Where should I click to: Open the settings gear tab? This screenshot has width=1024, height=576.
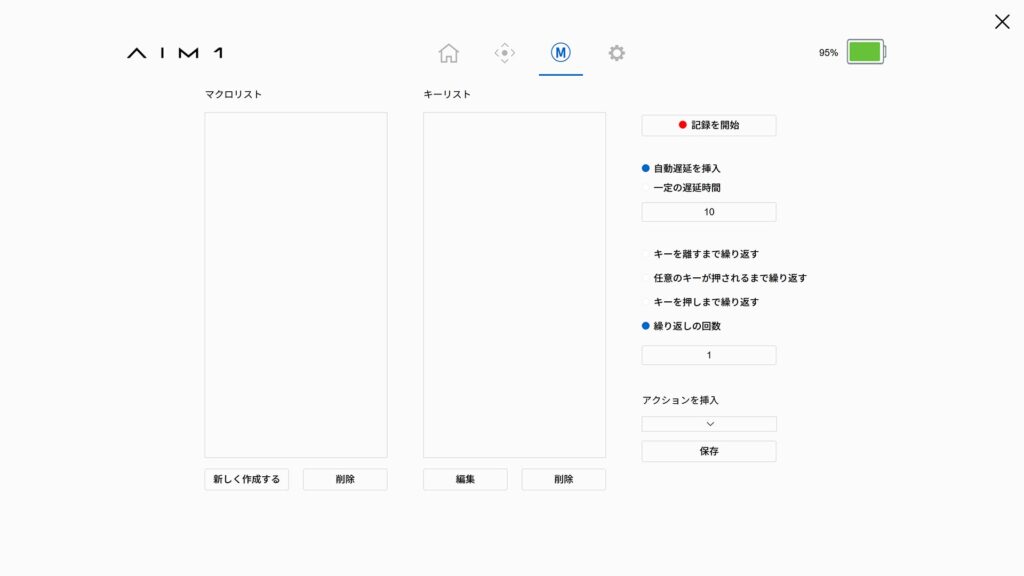tap(617, 53)
